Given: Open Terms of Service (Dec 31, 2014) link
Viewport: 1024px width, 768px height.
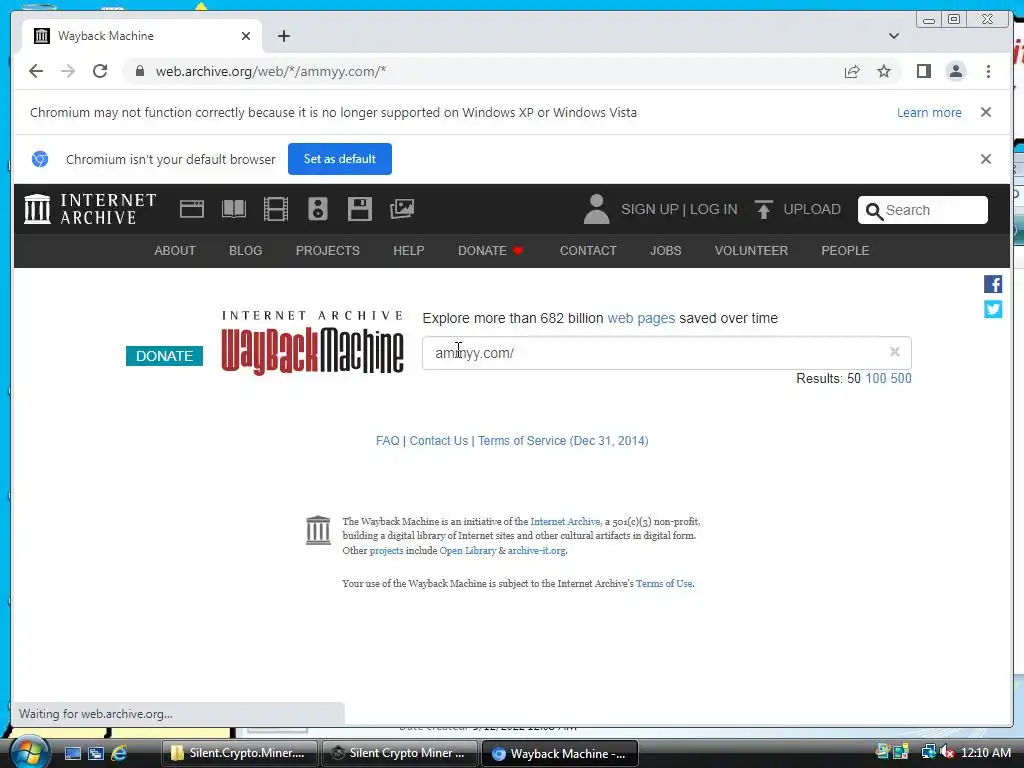Looking at the screenshot, I should coord(563,441).
